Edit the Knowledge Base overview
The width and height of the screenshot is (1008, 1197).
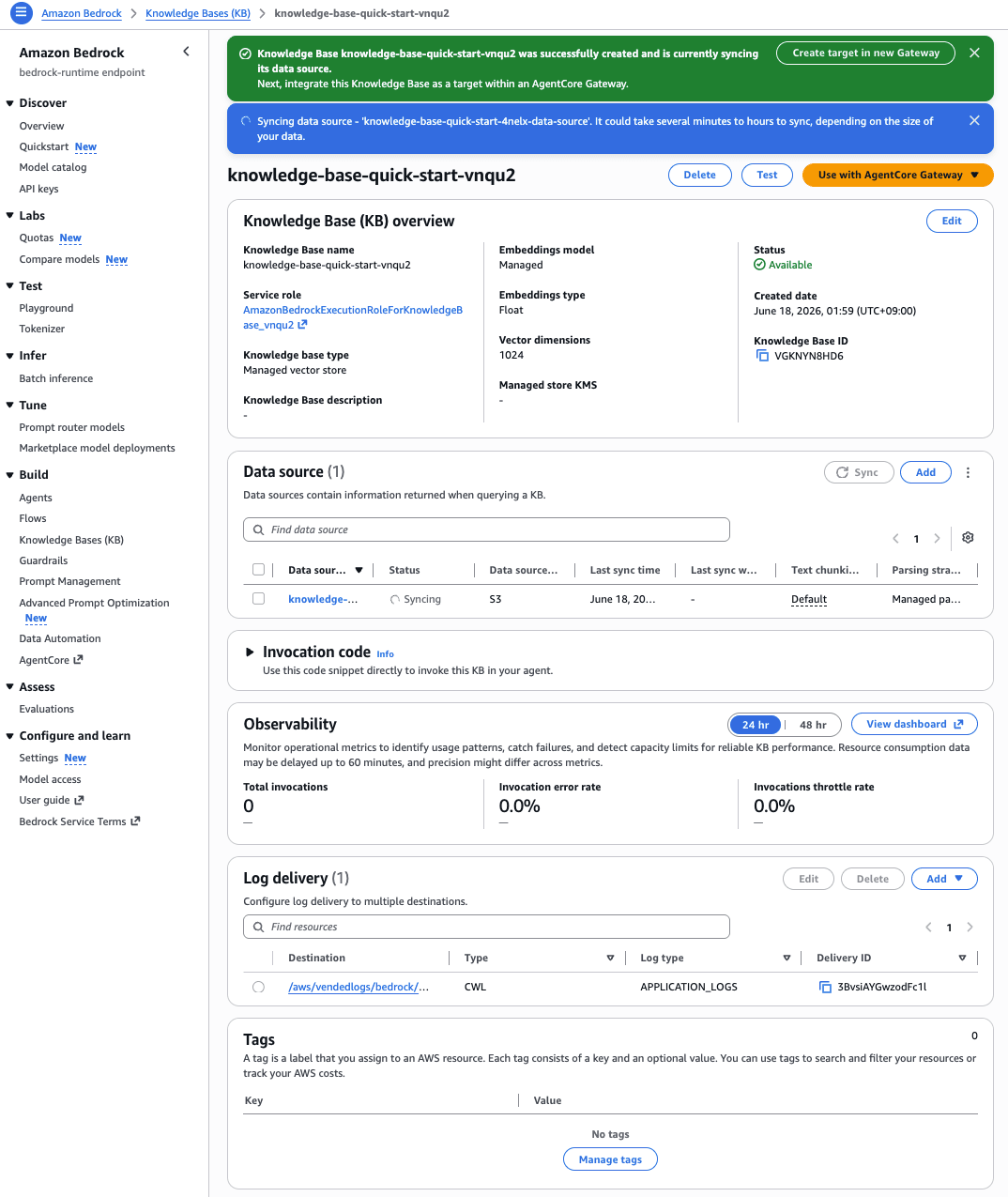(952, 221)
